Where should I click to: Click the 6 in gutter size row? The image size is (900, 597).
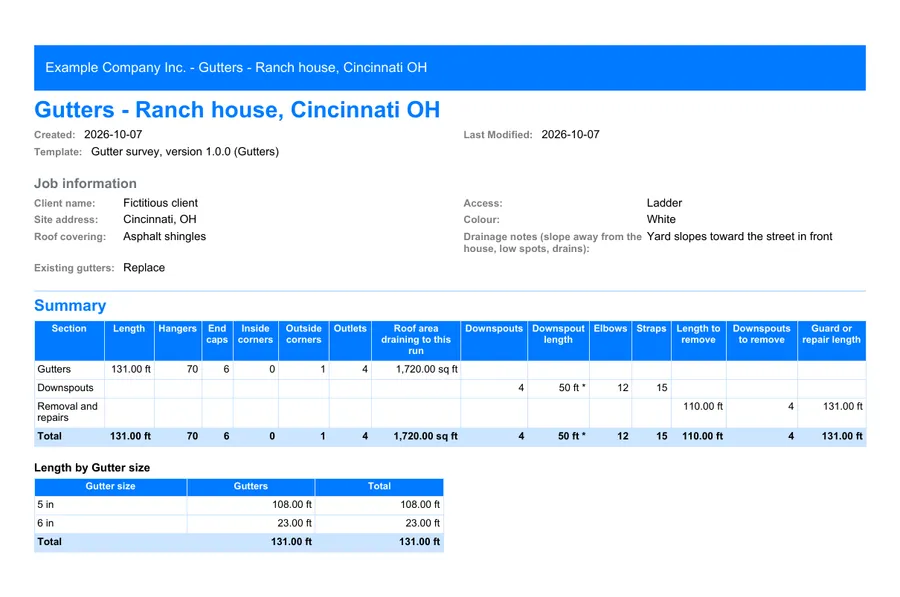pyautogui.click(x=239, y=524)
